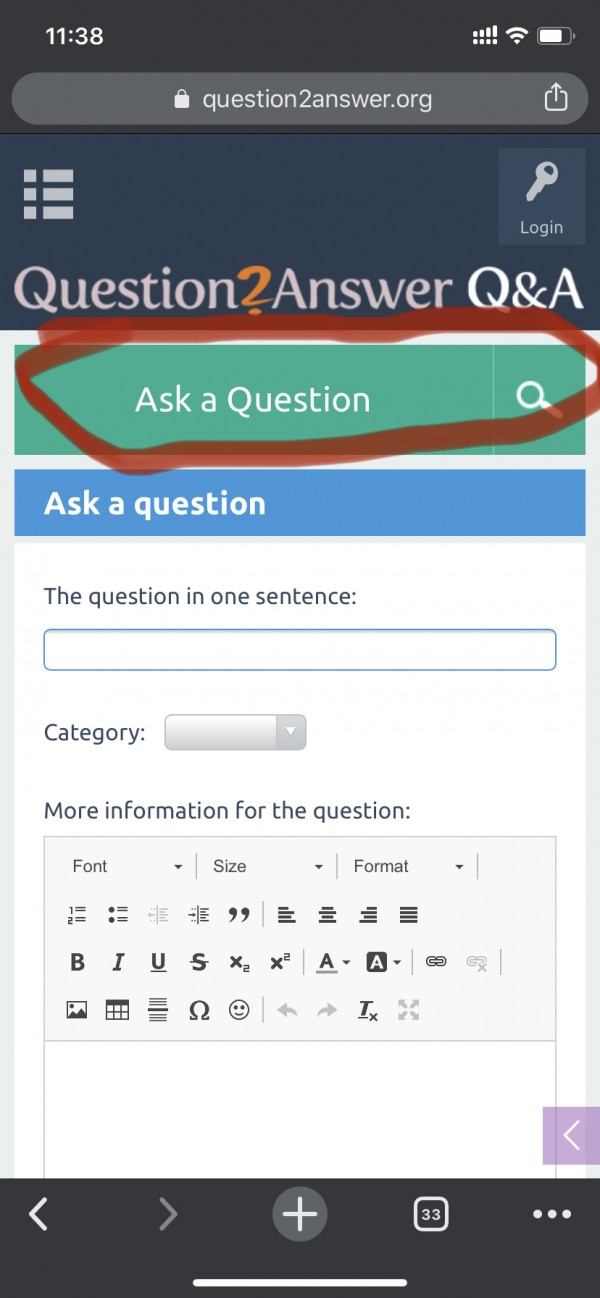Open the Size dropdown
The height and width of the screenshot is (1298, 600).
268,866
